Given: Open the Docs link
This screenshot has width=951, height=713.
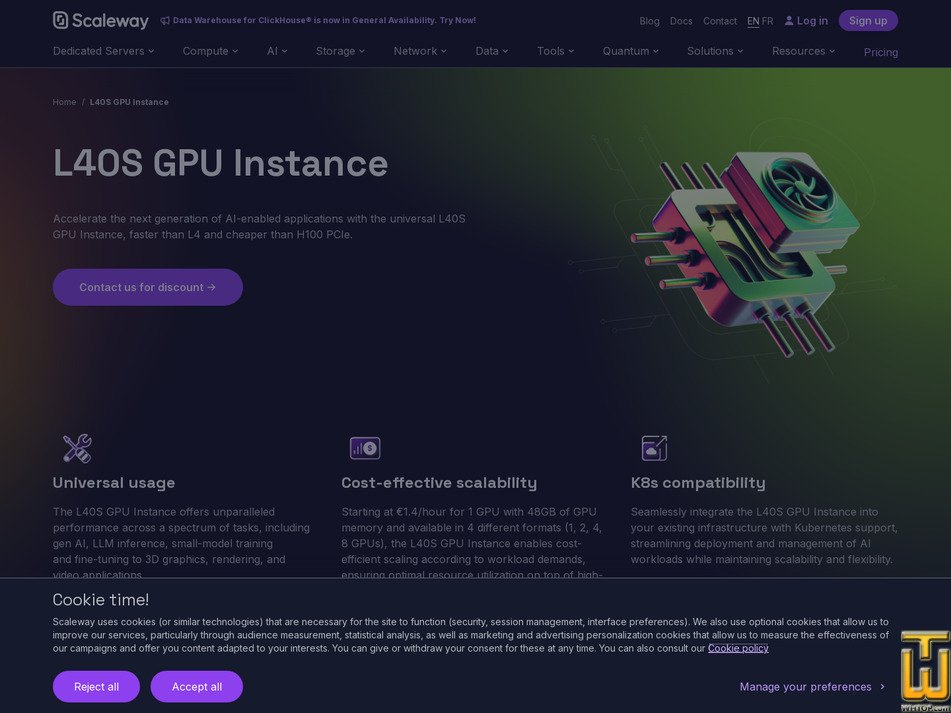Looking at the screenshot, I should point(681,21).
